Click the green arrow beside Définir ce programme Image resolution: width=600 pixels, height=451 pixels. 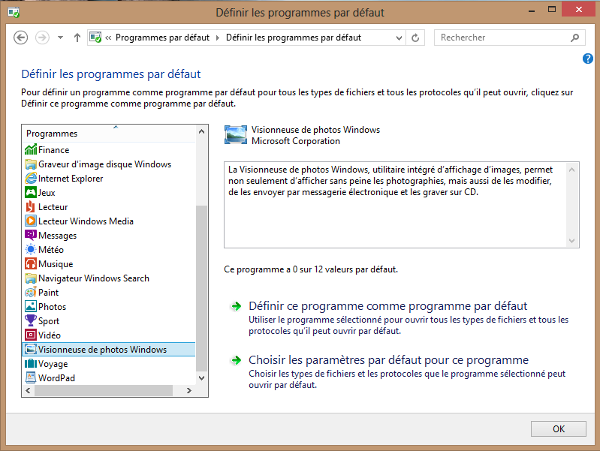[236, 306]
